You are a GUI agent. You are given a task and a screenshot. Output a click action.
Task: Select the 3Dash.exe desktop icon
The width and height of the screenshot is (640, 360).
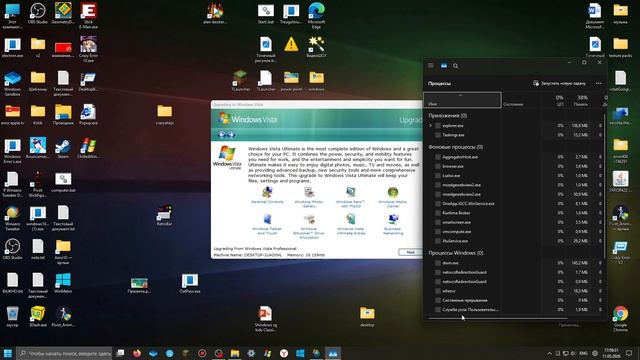pos(38,317)
